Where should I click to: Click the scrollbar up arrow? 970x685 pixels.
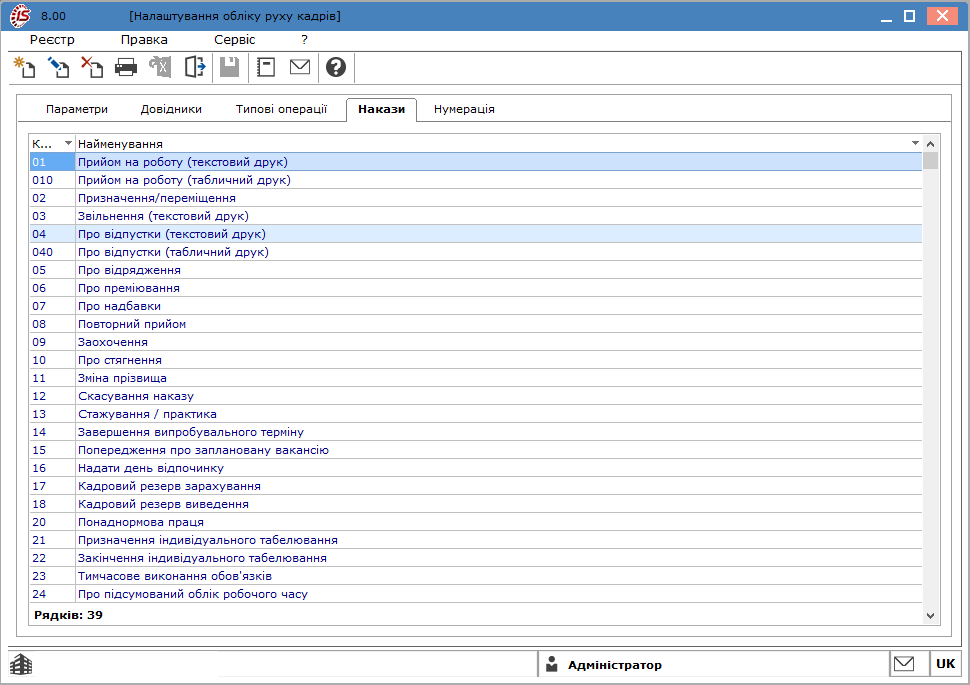tap(930, 144)
